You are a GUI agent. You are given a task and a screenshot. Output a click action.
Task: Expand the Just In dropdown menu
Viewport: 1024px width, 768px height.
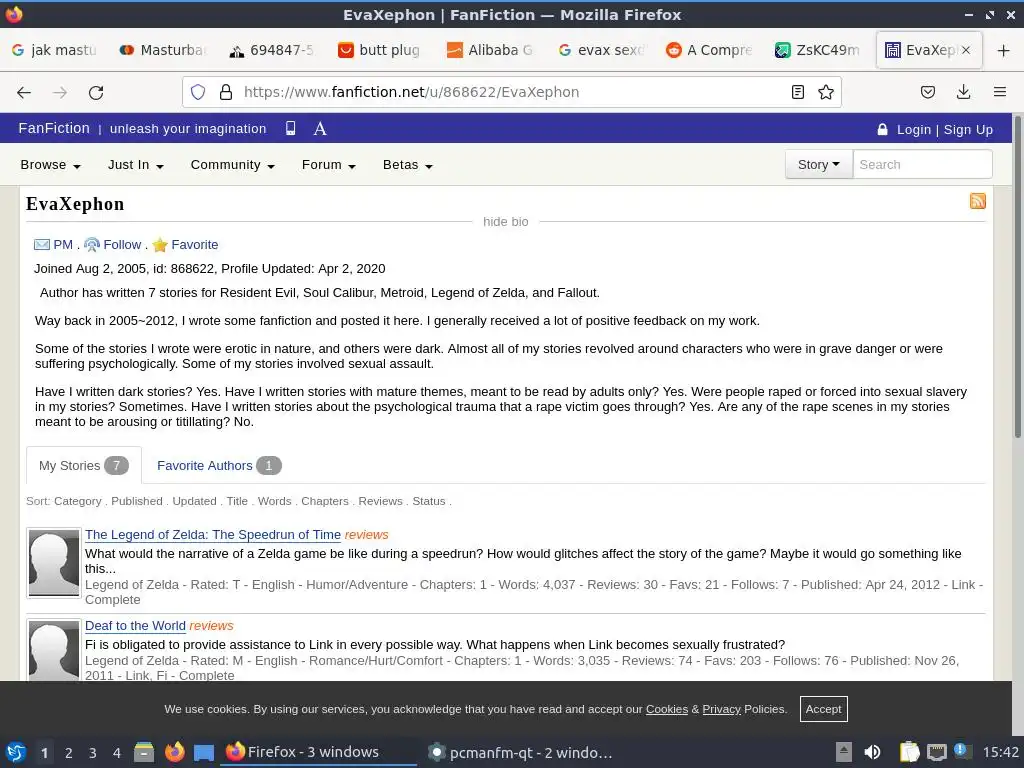coord(136,165)
